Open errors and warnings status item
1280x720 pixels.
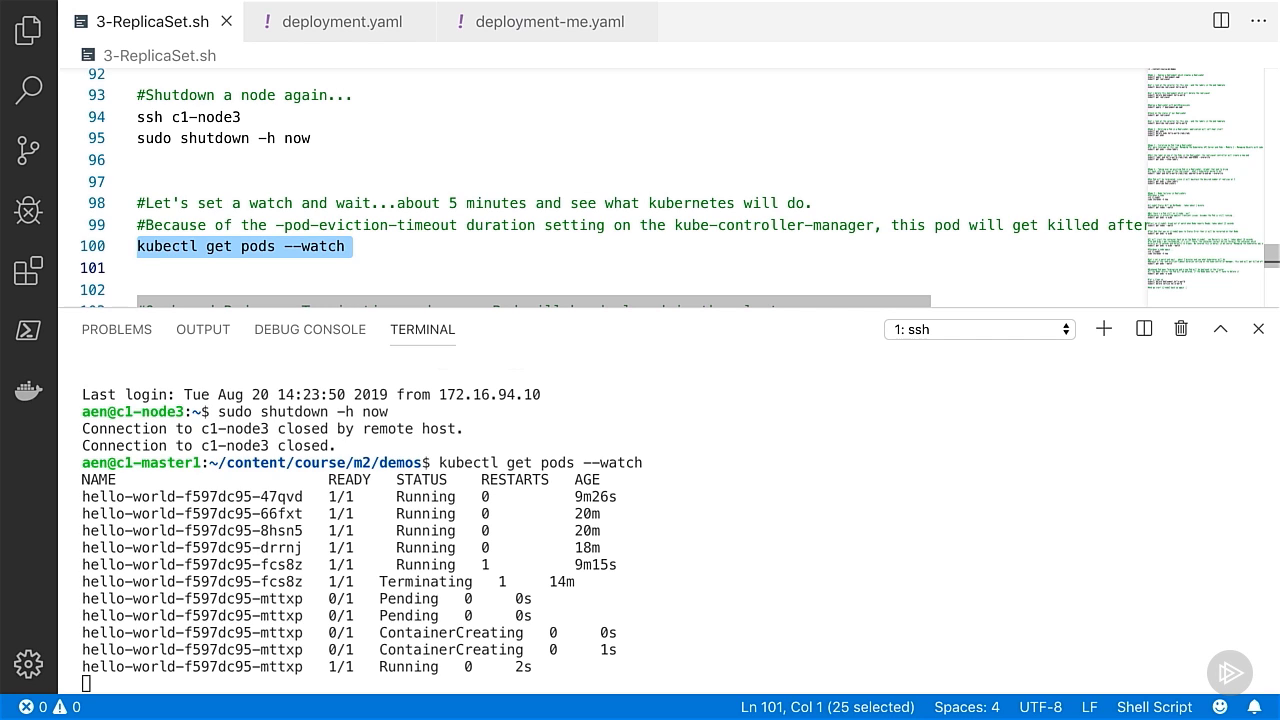point(50,707)
